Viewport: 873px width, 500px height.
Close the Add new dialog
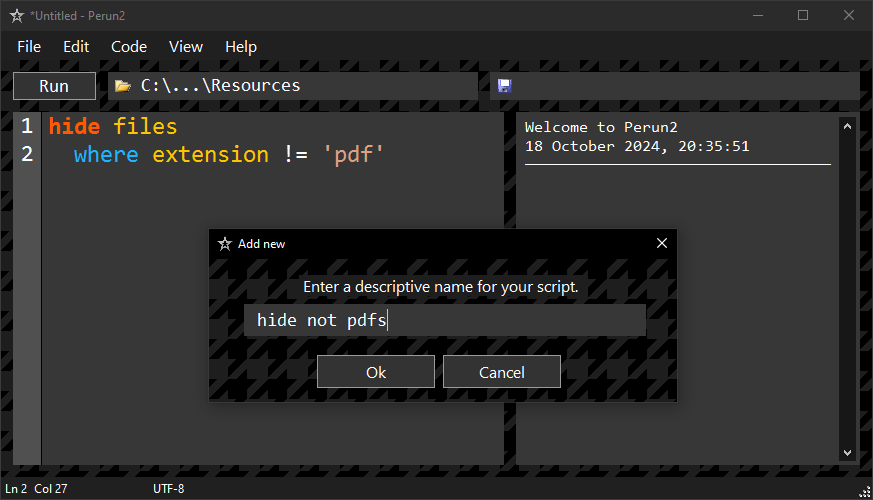click(x=661, y=243)
